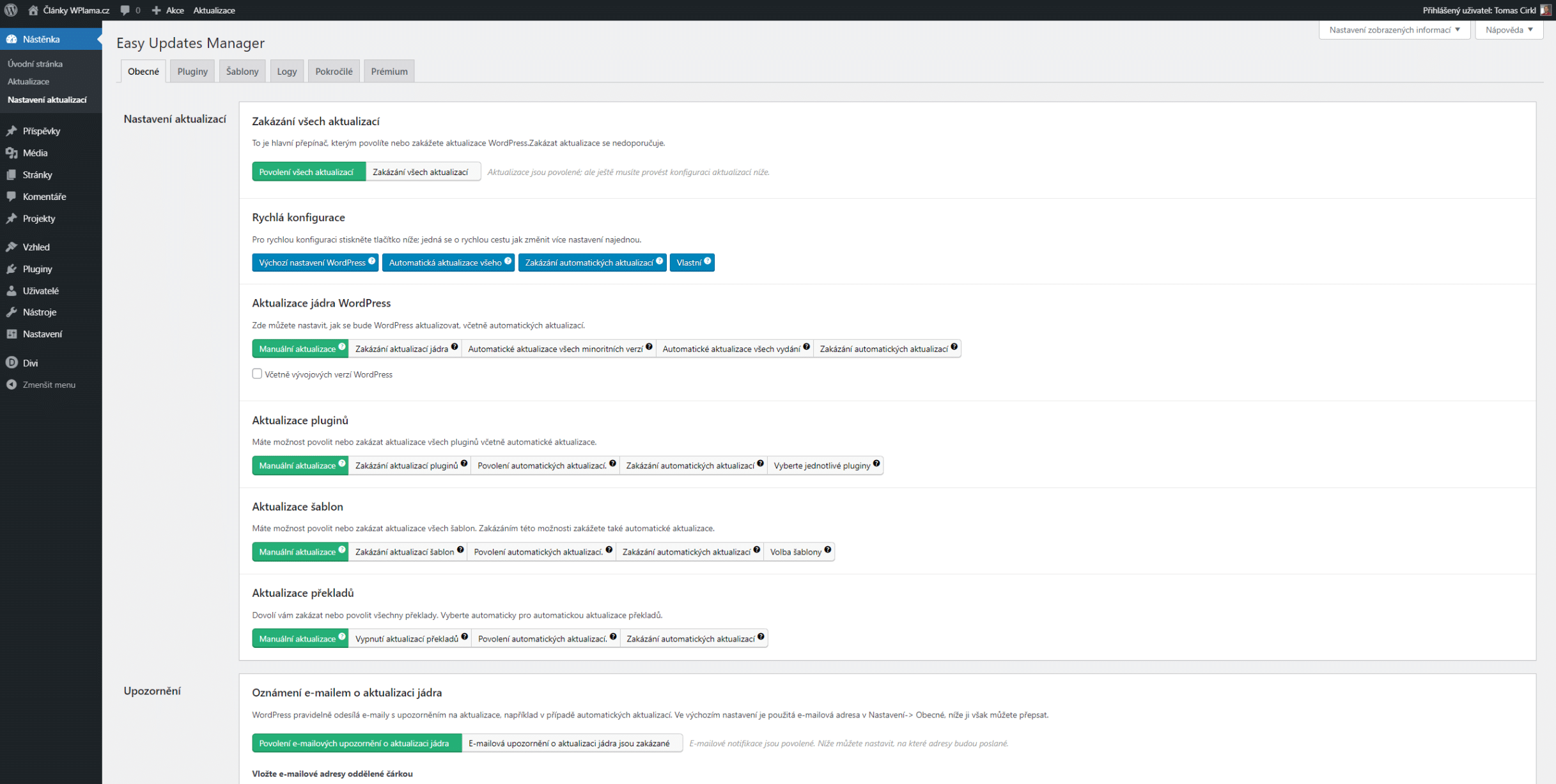The image size is (1556, 784).
Task: Open comments bubble icon in admin bar
Action: click(x=125, y=10)
